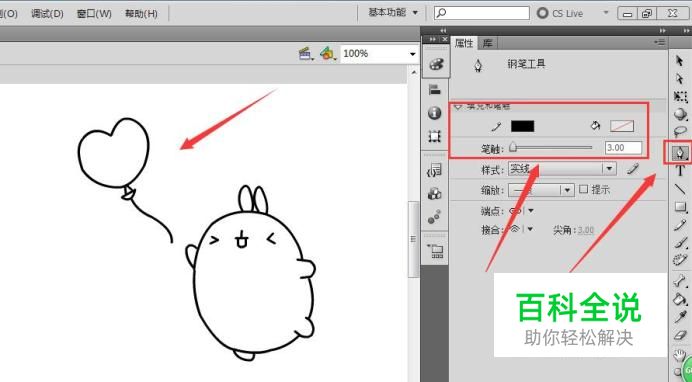Click the search input field
Screen dimensions: 692x382
pos(481,13)
